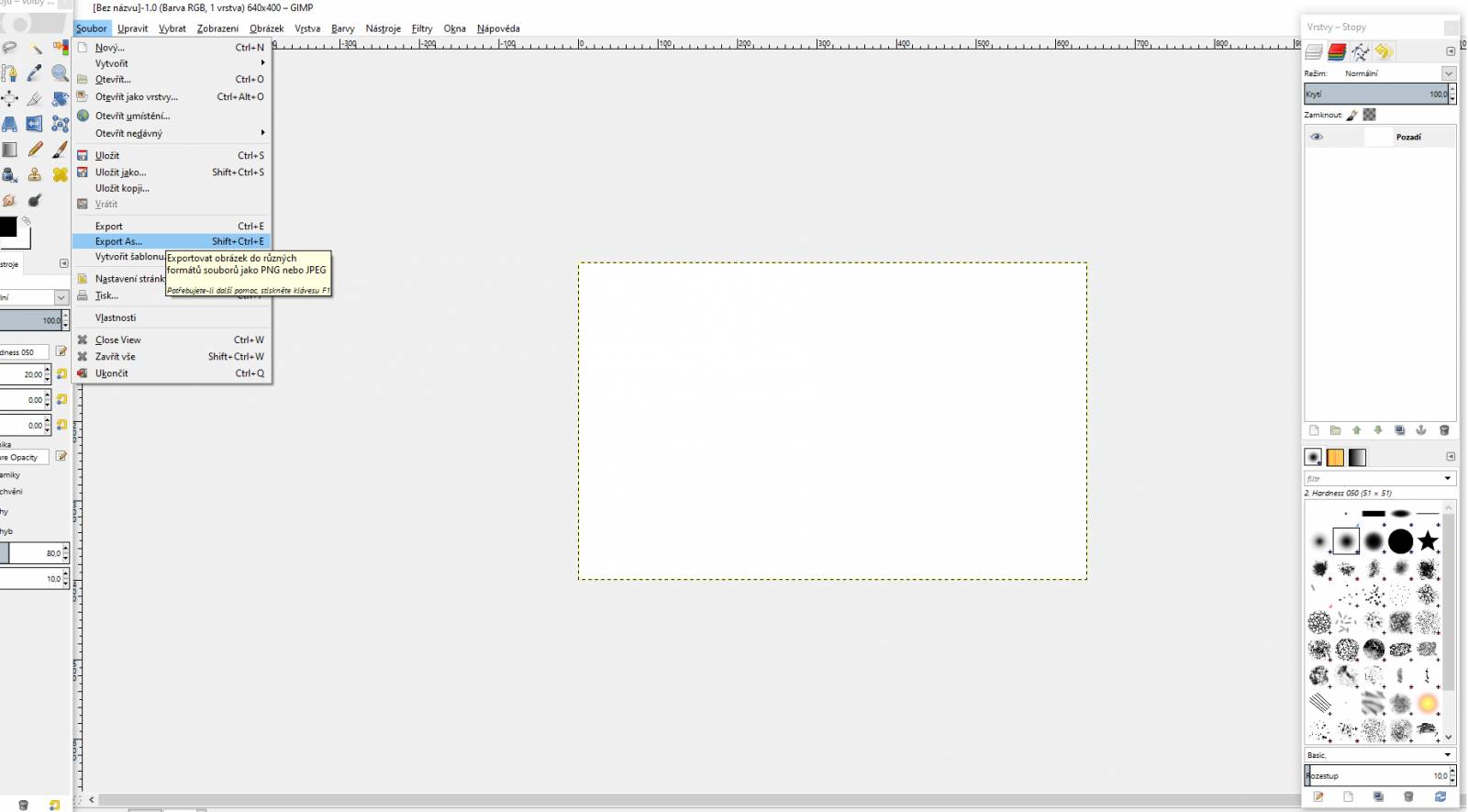This screenshot has width=1468, height=812.
Task: Switch to the Gradients tab
Action: (x=1357, y=457)
